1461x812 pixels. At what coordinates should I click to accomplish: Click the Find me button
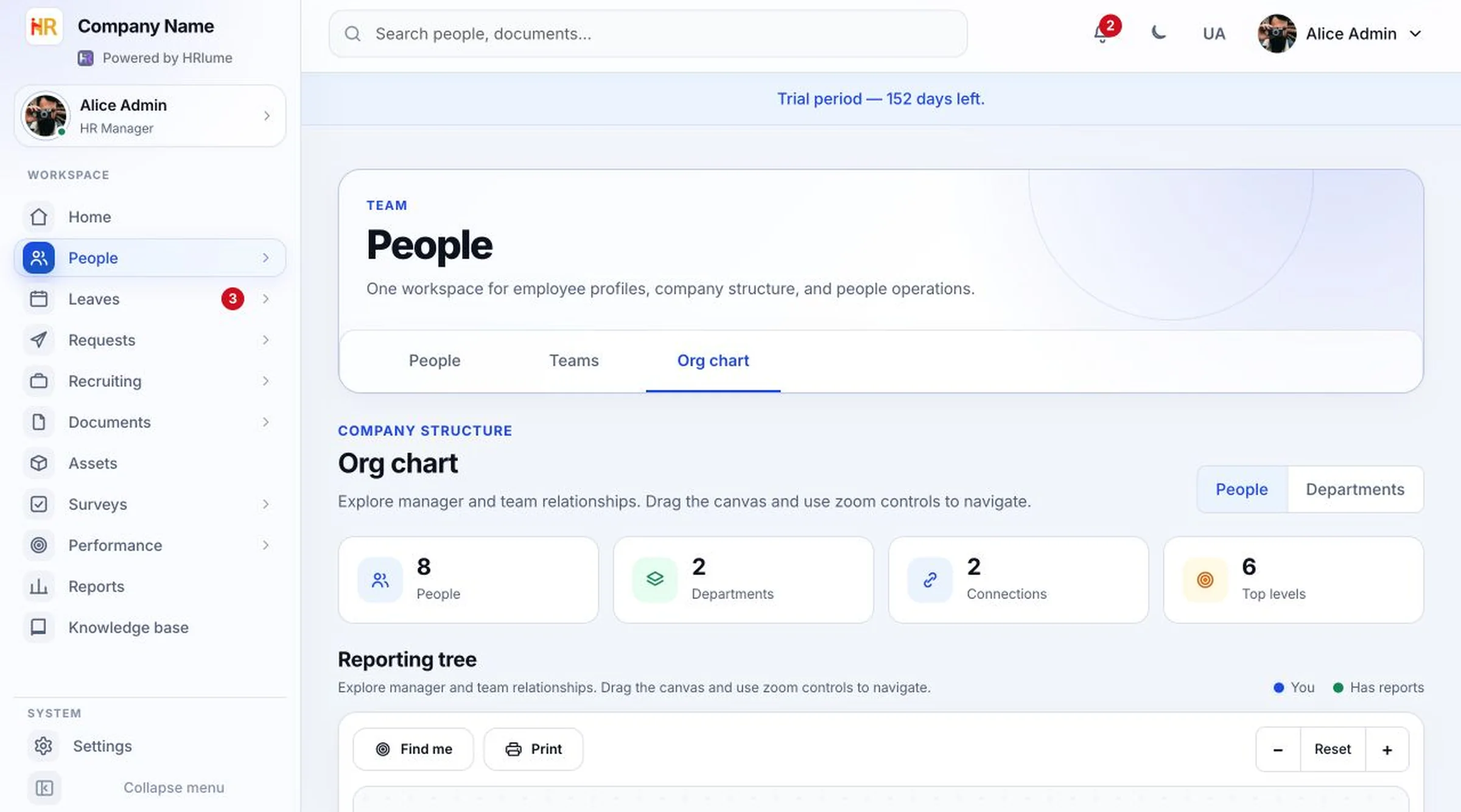tap(413, 749)
